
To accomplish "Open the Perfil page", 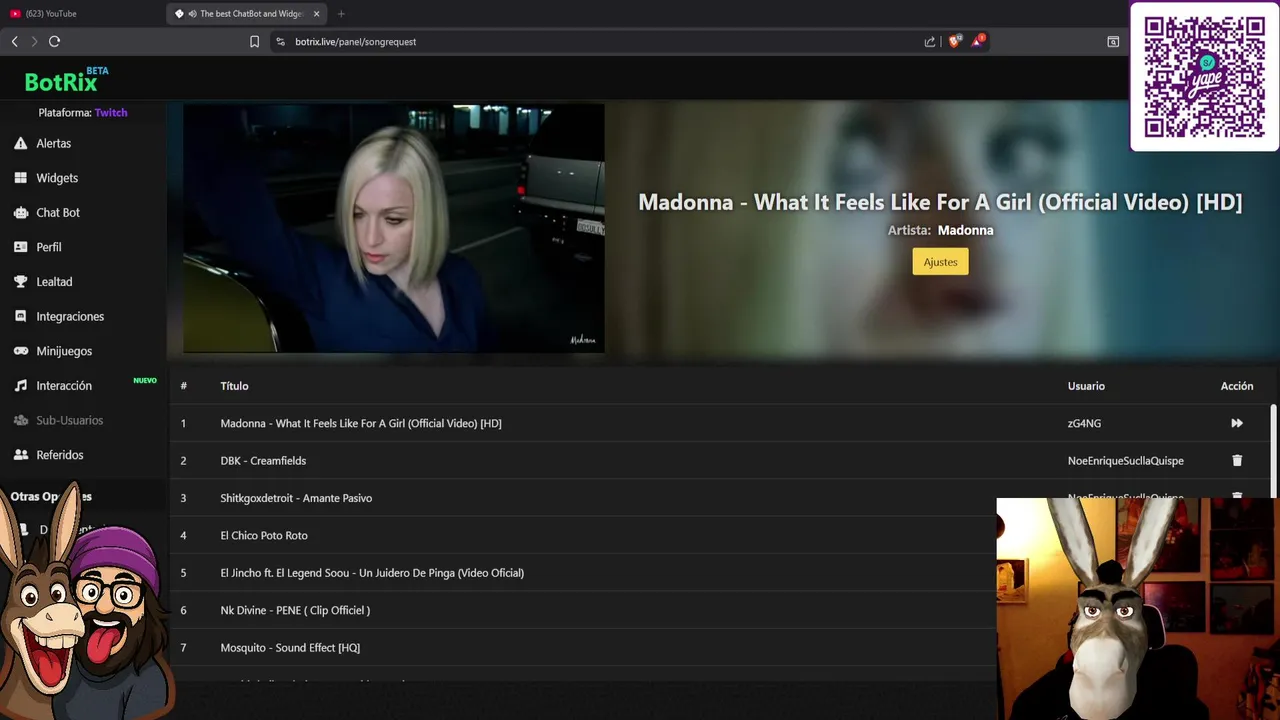I will [x=49, y=247].
